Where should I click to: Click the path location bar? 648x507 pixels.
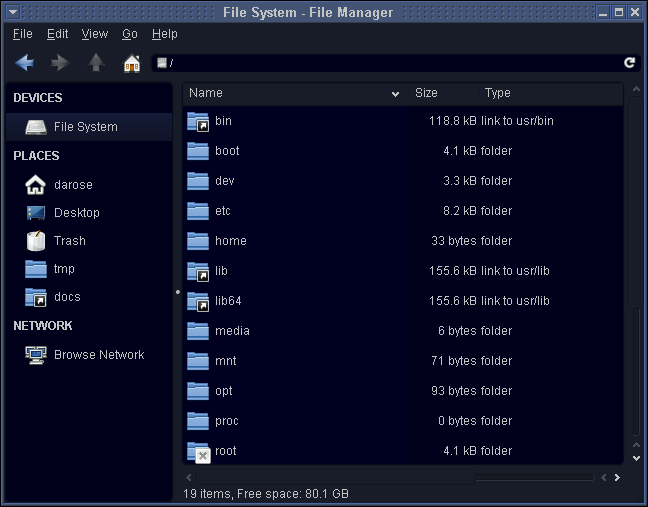point(390,63)
